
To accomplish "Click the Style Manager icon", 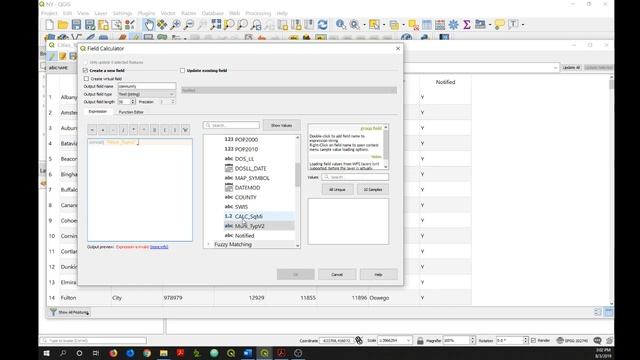I will [130, 24].
